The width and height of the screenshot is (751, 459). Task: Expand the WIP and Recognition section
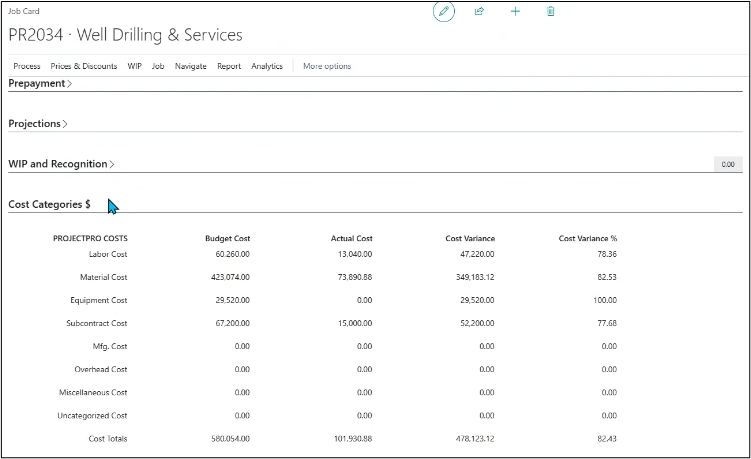pyautogui.click(x=61, y=164)
